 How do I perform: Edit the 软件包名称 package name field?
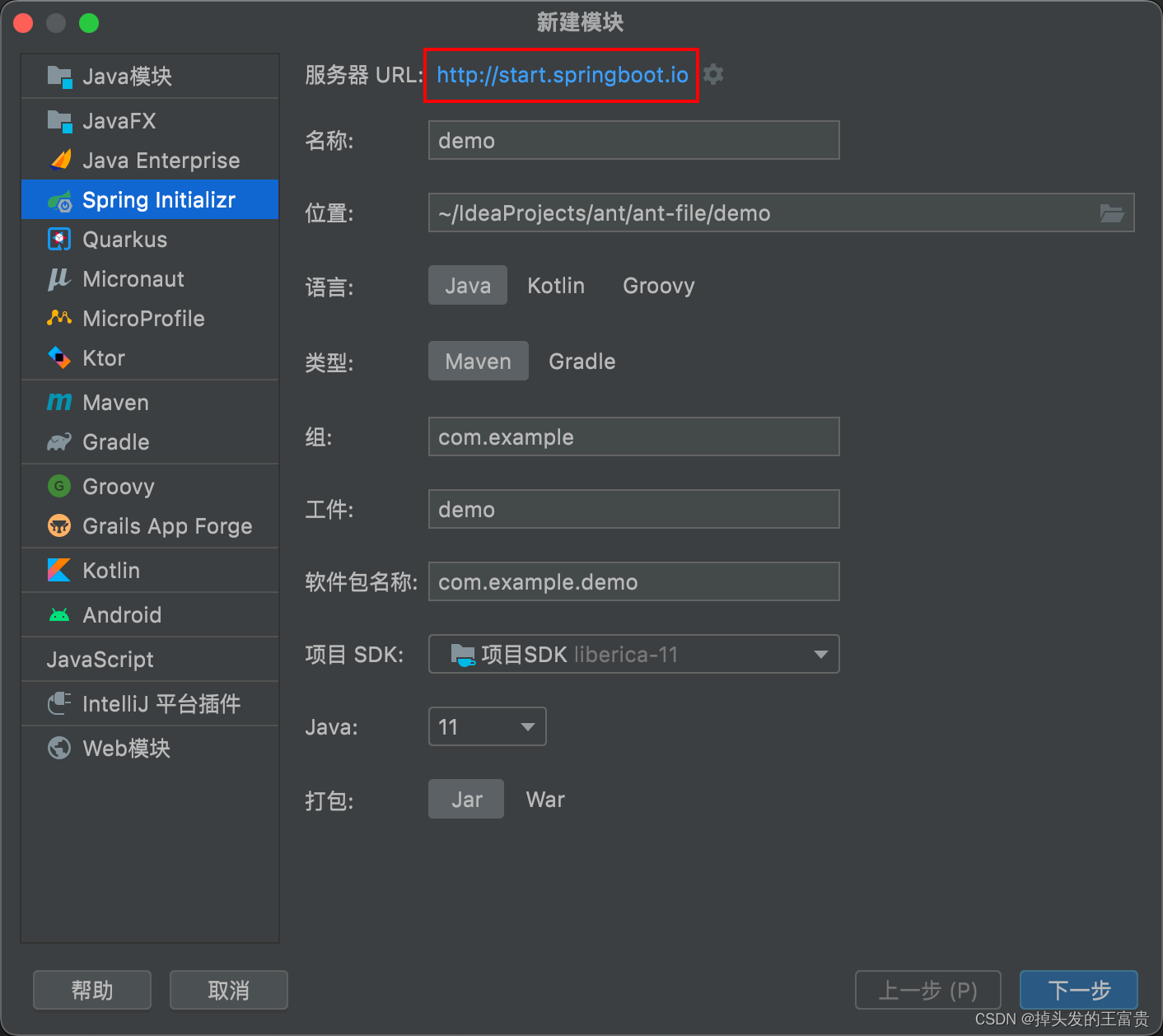(634, 581)
